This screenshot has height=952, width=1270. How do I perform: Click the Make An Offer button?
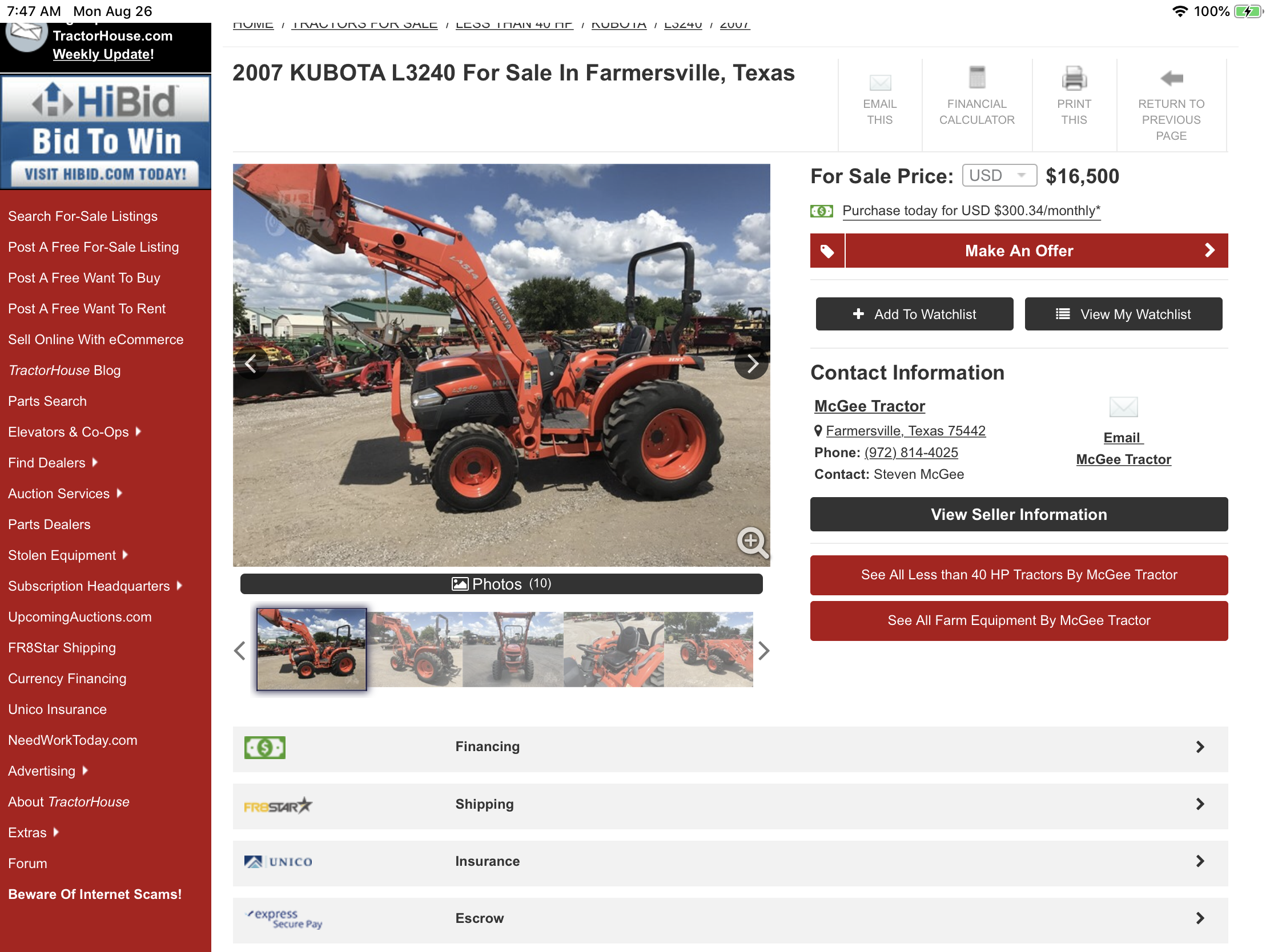[1019, 251]
